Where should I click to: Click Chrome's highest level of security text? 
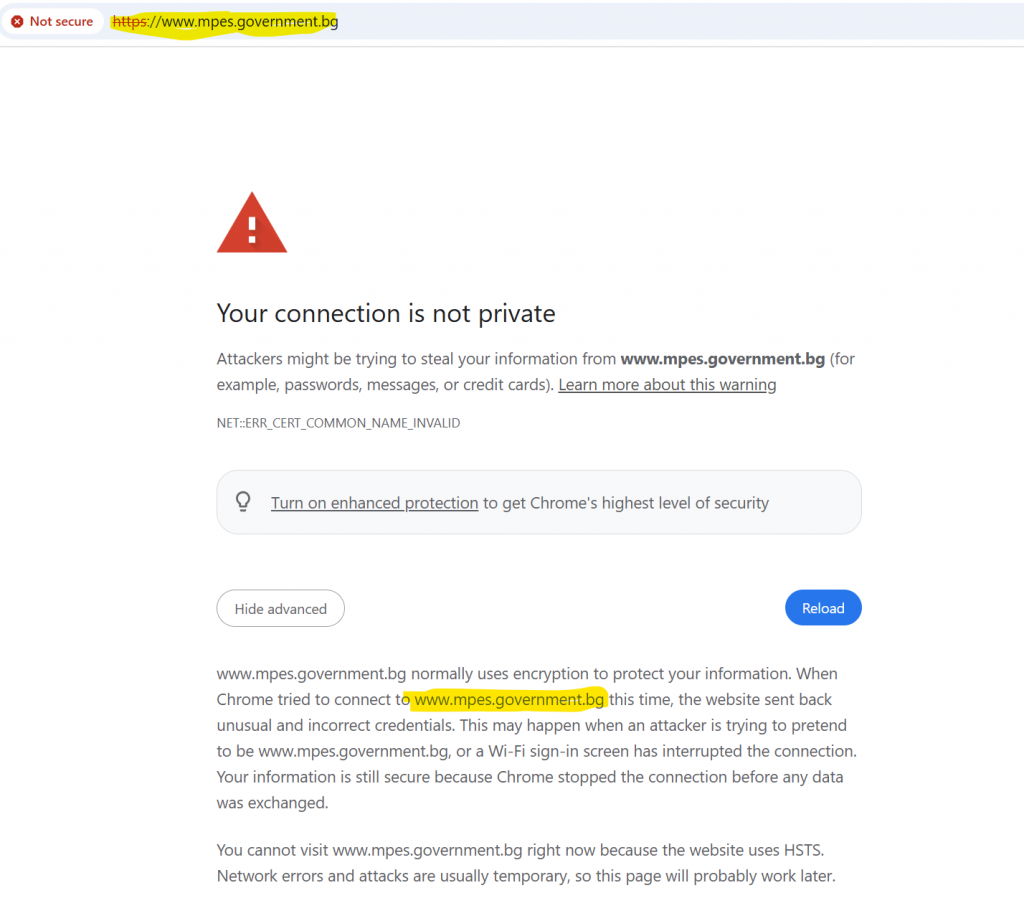pos(626,503)
